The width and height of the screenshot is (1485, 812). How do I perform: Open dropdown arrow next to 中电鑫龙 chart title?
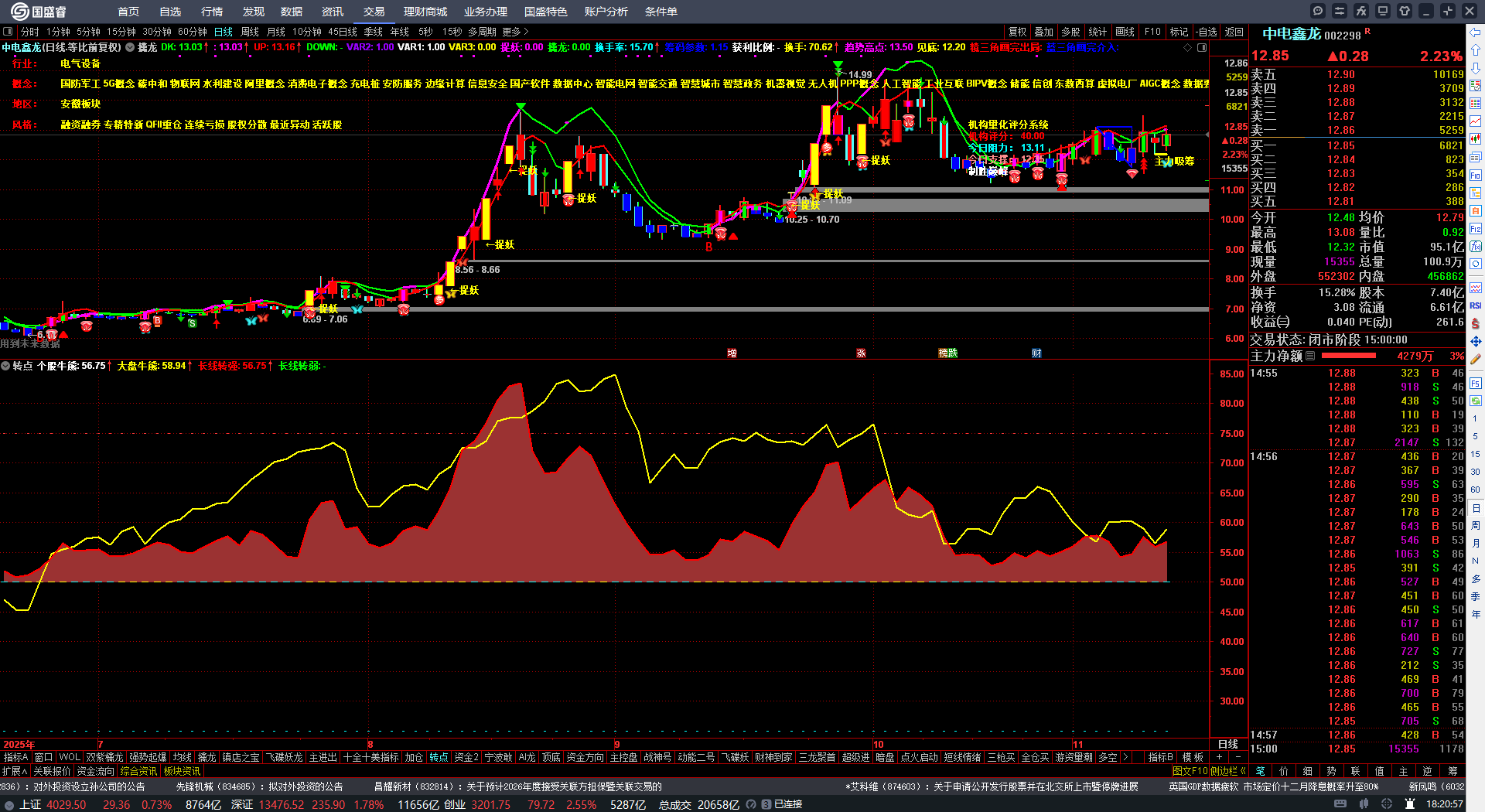click(130, 47)
